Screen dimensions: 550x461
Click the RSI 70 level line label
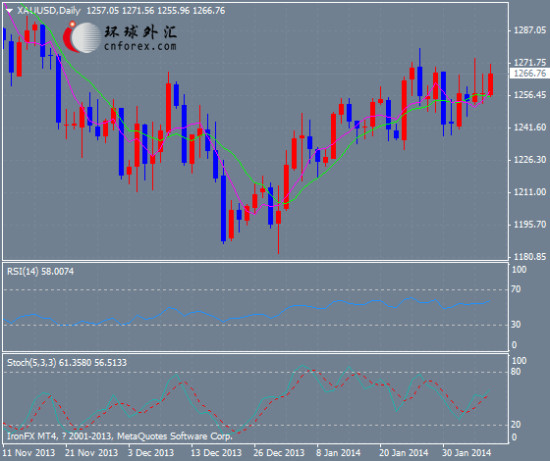(516, 289)
